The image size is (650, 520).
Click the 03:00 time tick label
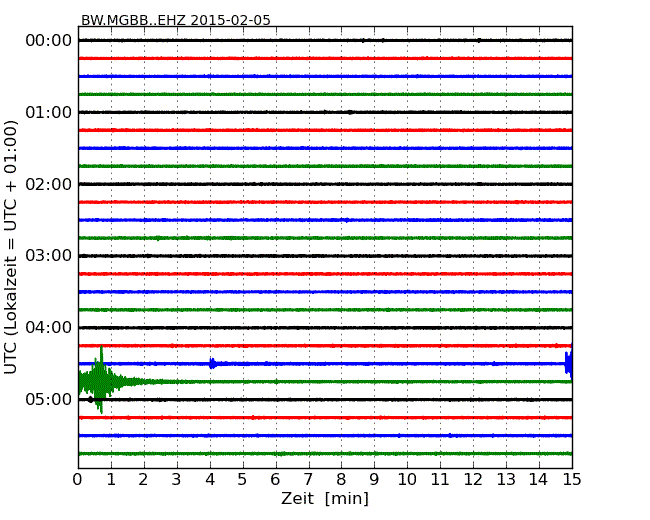click(x=49, y=255)
